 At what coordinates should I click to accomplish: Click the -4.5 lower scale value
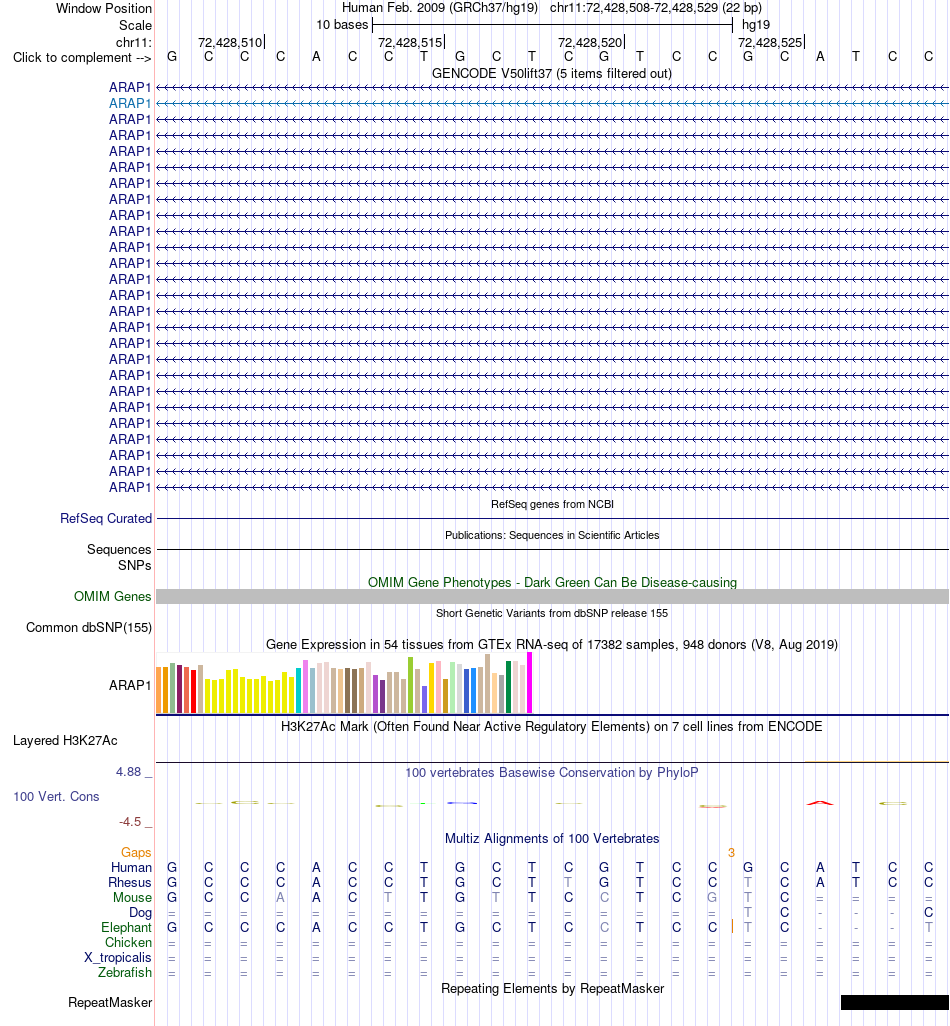point(130,822)
